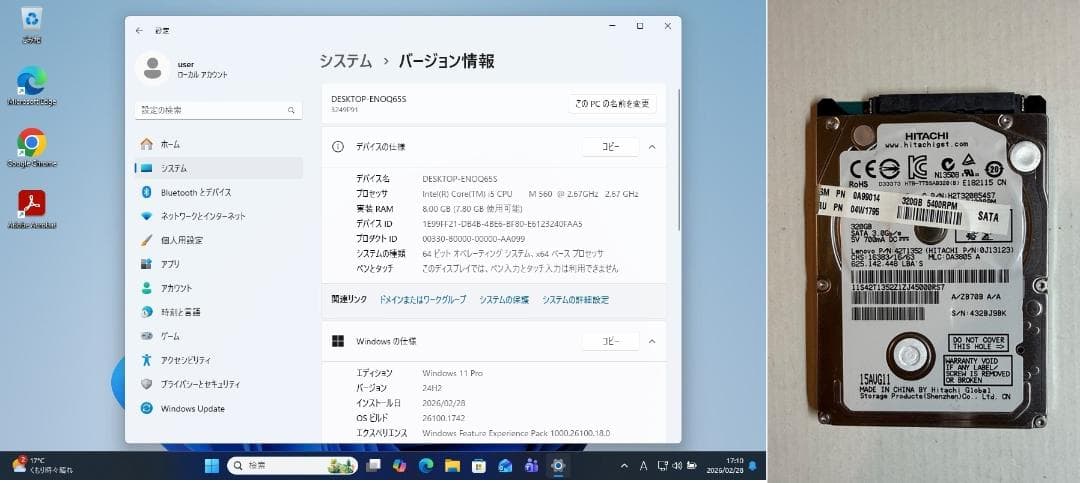
Task: Copy the Windows の仕様 details
Action: [610, 341]
